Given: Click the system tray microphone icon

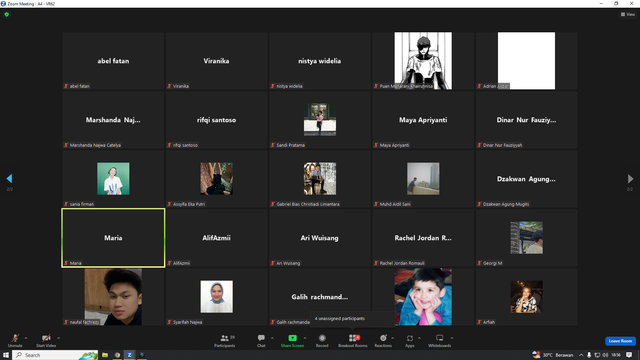Looking at the screenshot, I should coord(589,355).
